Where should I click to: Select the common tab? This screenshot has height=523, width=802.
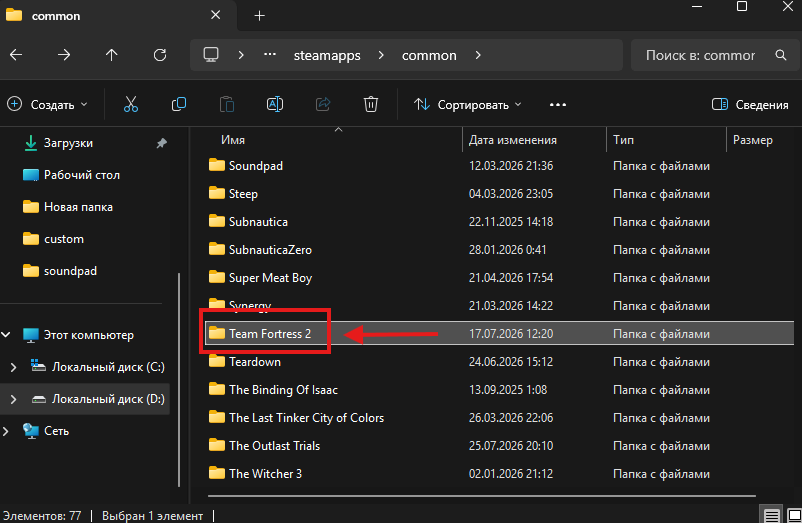[118, 16]
